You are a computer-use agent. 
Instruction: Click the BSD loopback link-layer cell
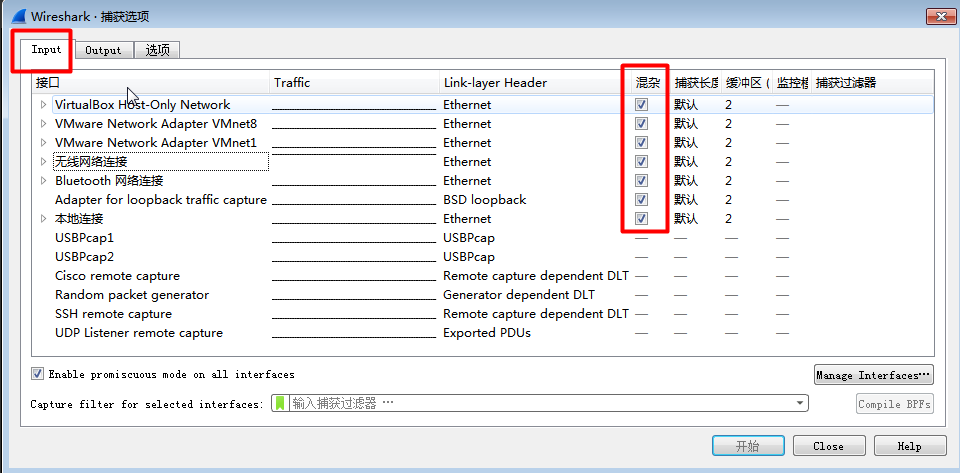[485, 199]
